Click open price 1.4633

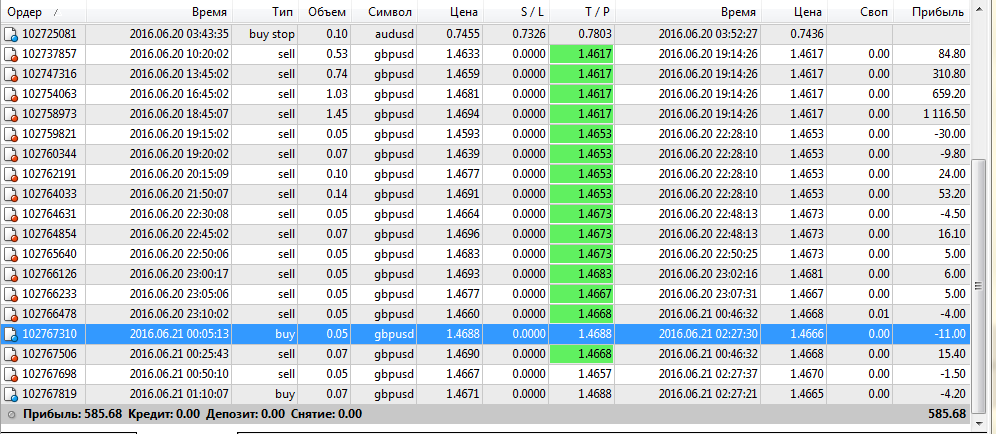[463, 55]
